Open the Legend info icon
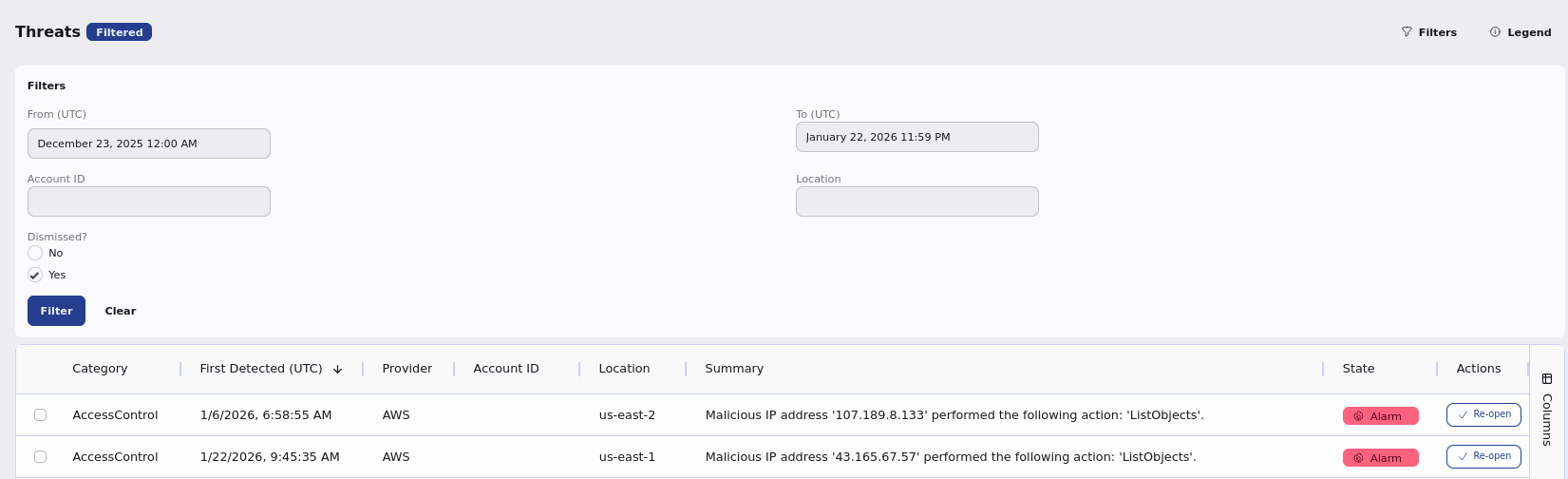This screenshot has width=1568, height=479. tap(1495, 32)
